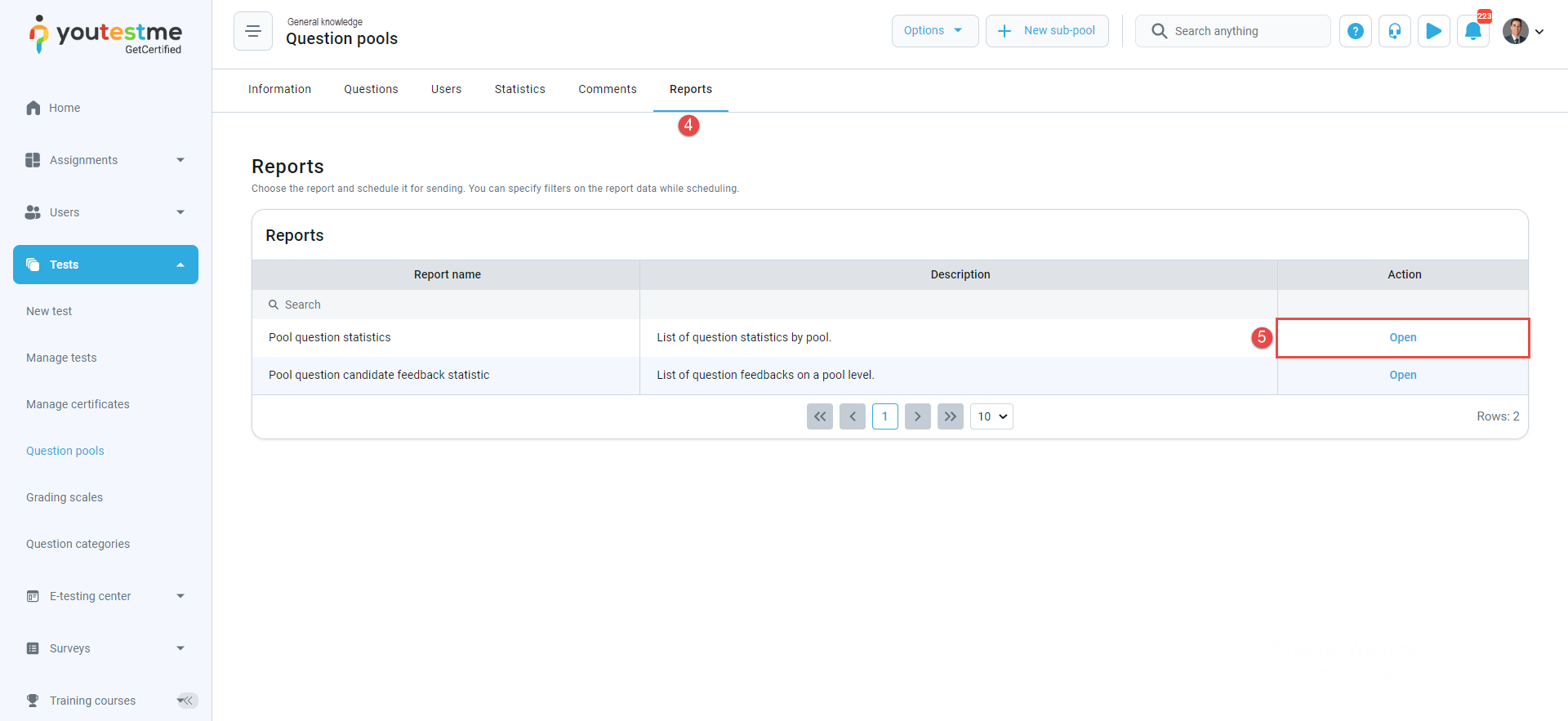Click the support headset icon
This screenshot has height=721, width=1568.
coord(1394,31)
